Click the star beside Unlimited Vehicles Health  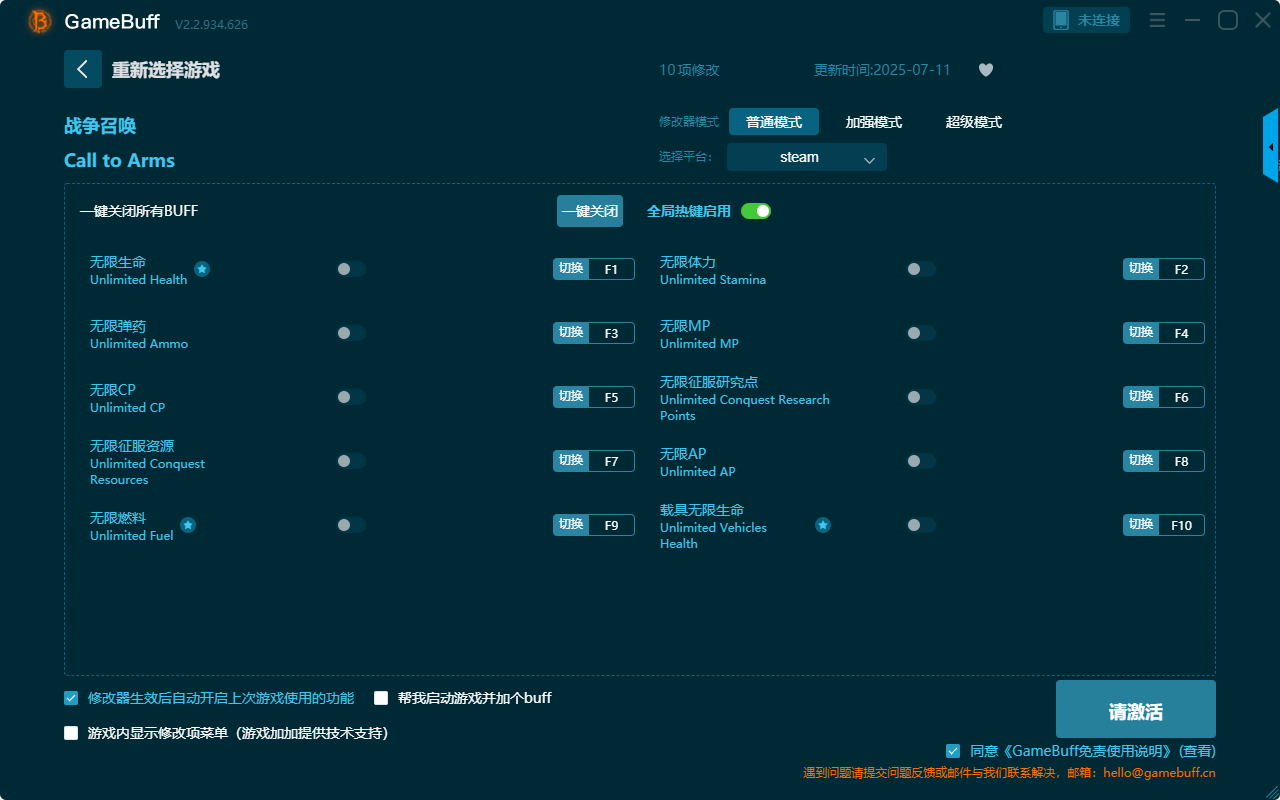822,524
